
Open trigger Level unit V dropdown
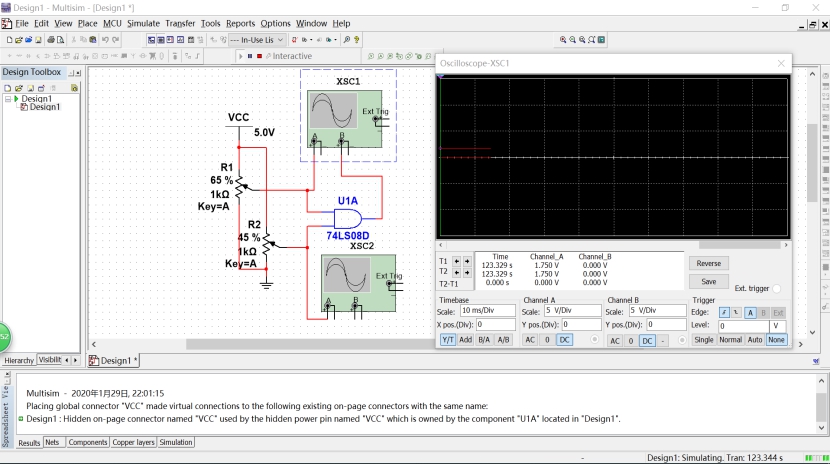(777, 326)
